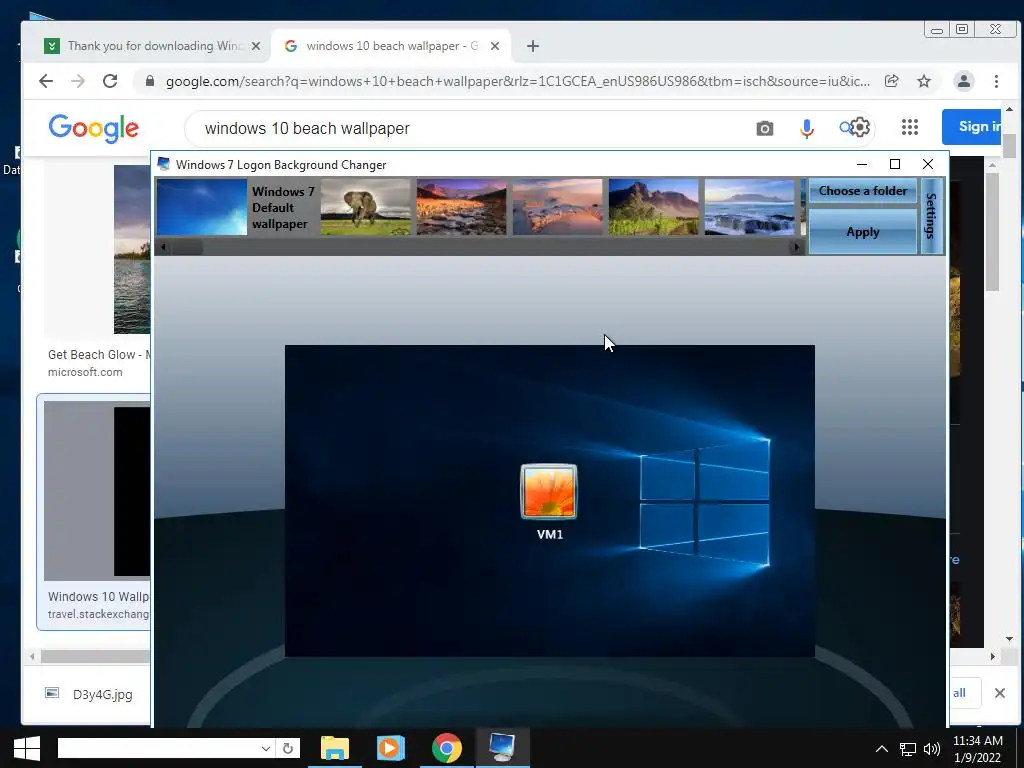Click Apply in Logon Background Changer

(x=863, y=231)
